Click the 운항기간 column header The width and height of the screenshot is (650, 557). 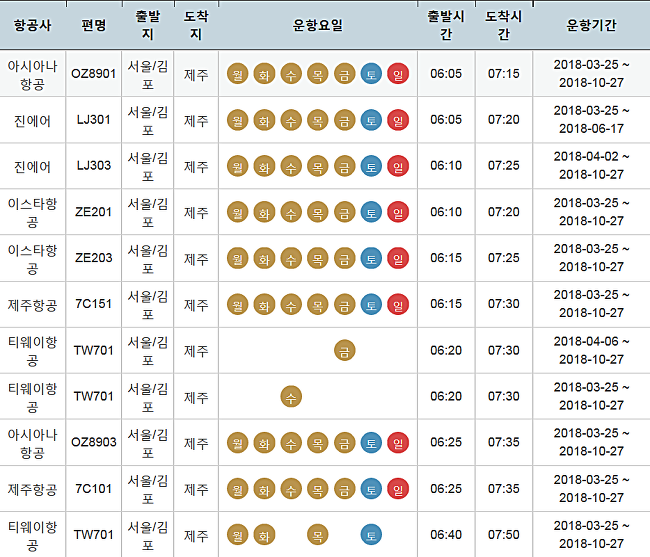click(x=591, y=25)
